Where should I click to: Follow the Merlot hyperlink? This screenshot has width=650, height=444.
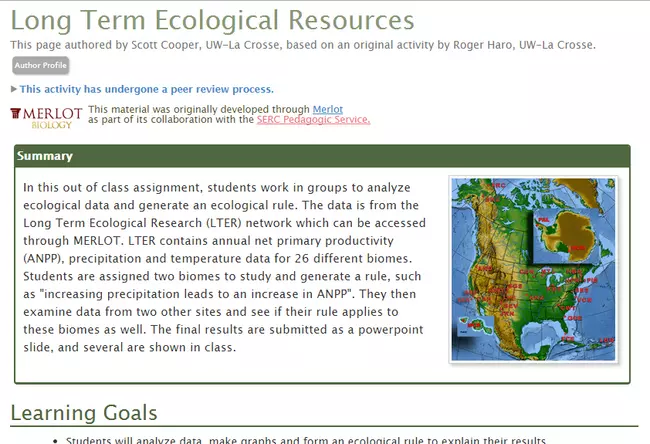tap(328, 108)
